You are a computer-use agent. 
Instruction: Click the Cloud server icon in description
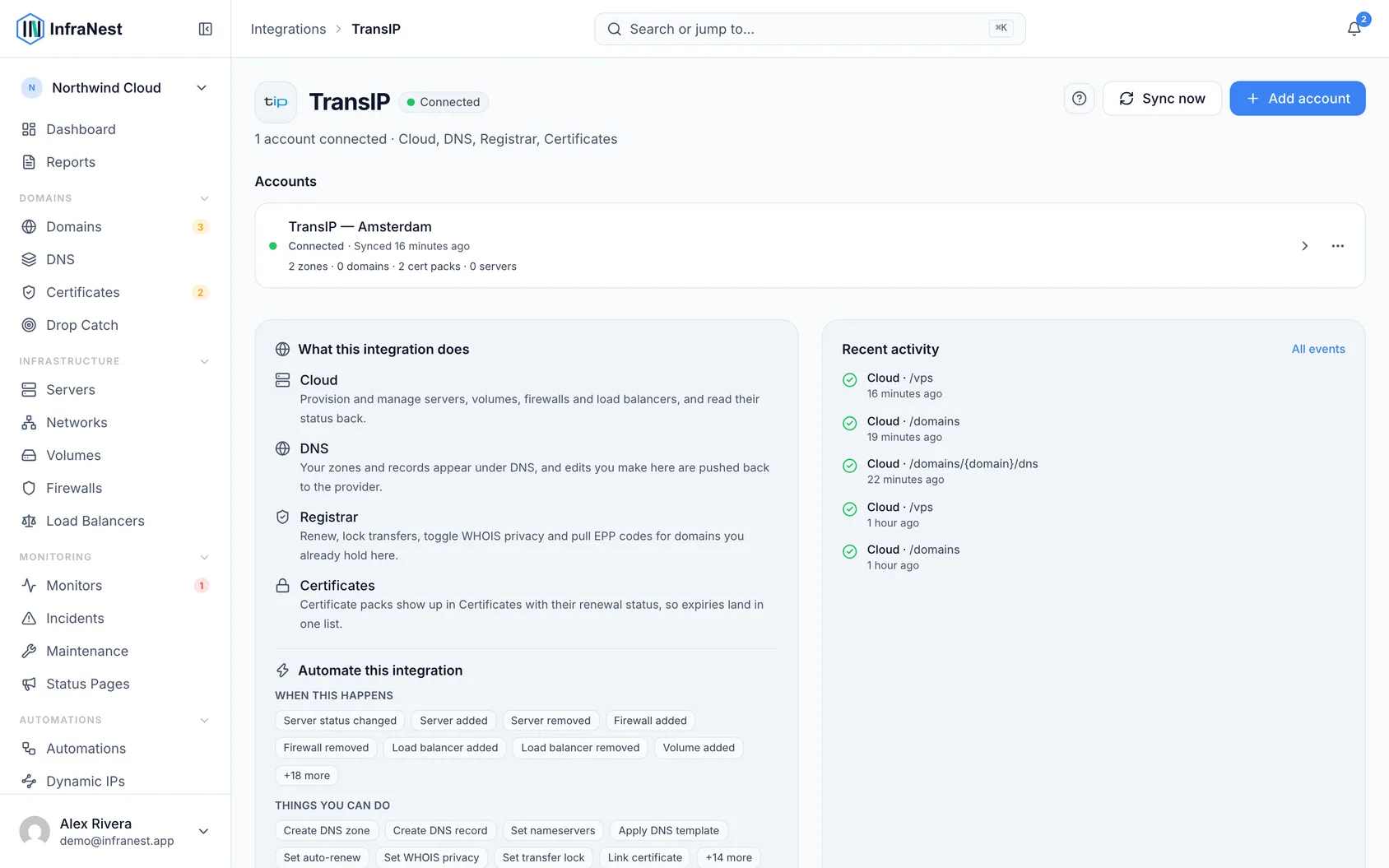pyautogui.click(x=282, y=380)
